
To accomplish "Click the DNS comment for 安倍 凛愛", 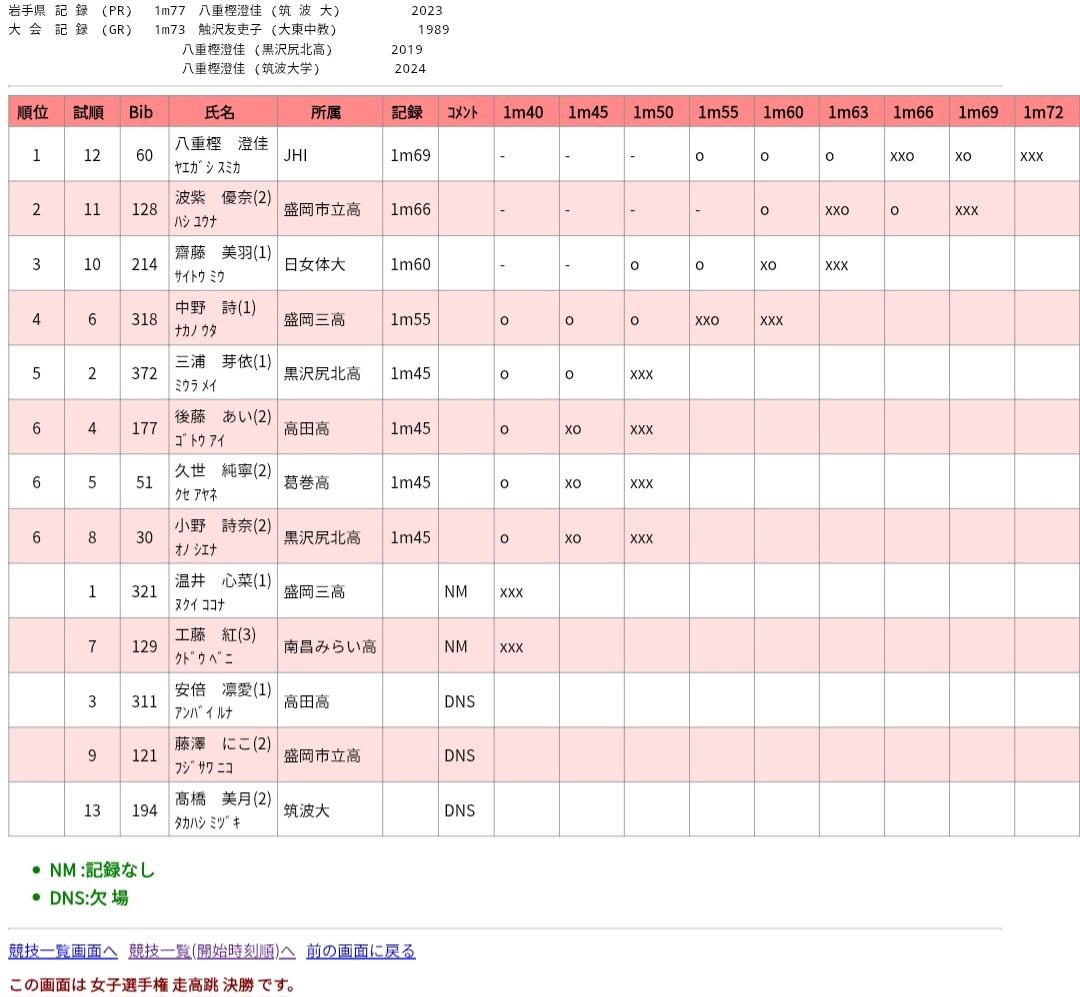I will [x=459, y=701].
